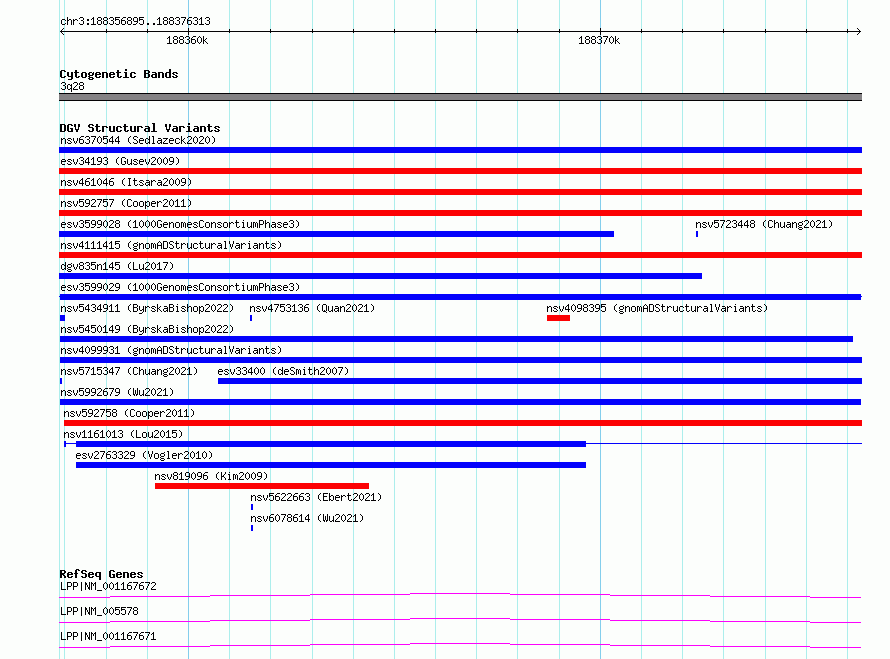Click the blue bar under dgv835n145 (Lu2017)
Viewport: 890px width, 659px height.
click(380, 276)
